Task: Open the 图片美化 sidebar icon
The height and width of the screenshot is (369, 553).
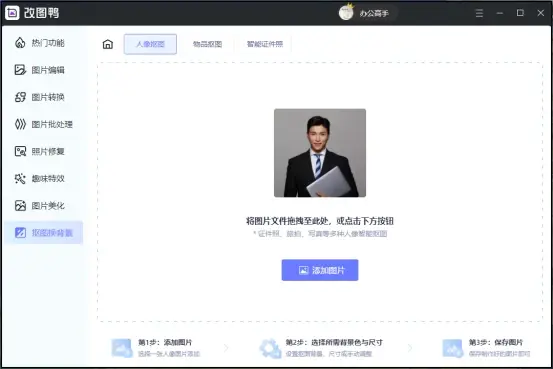Action: pyautogui.click(x=20, y=206)
